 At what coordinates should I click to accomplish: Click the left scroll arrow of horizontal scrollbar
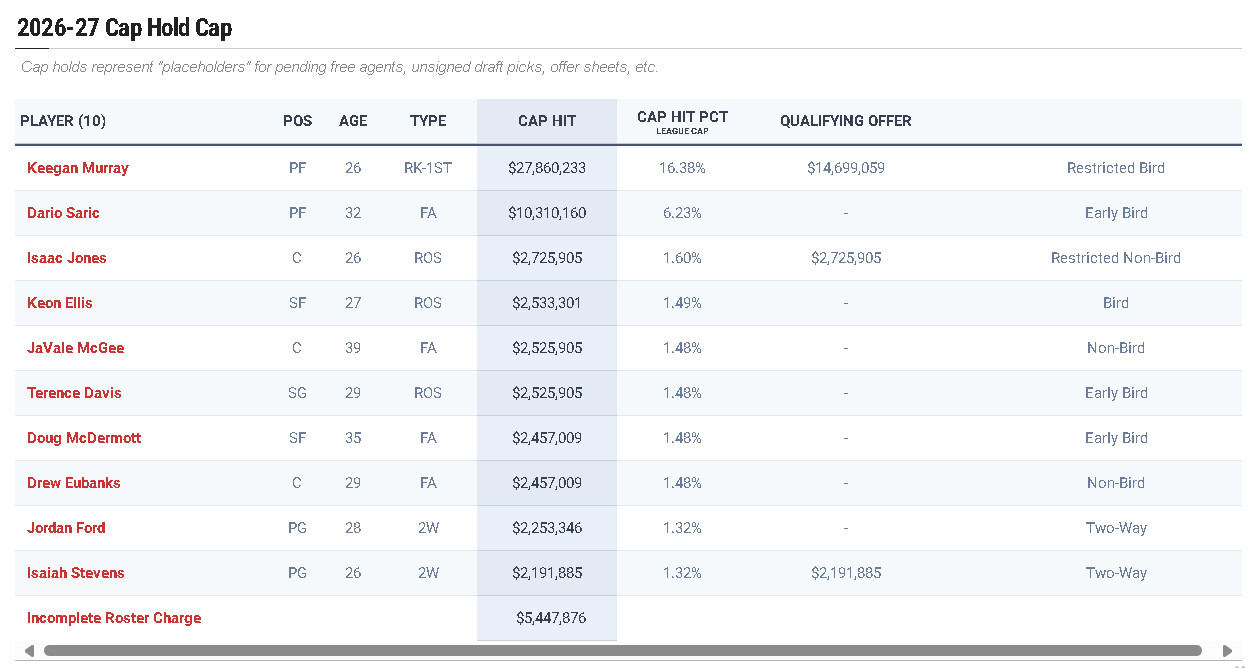(x=29, y=651)
